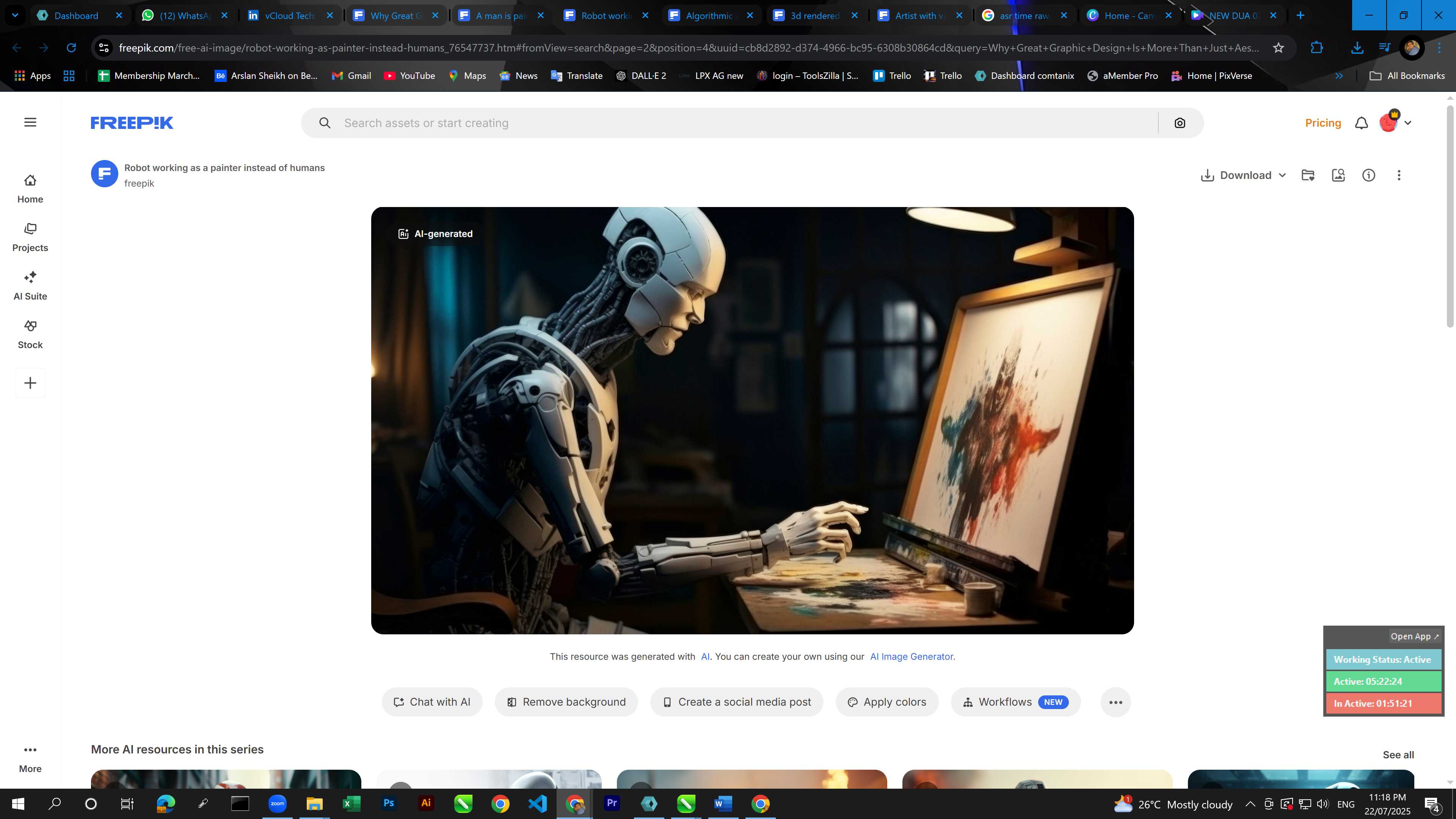Switch to the WhatsApp tab
Image resolution: width=1456 pixels, height=819 pixels.
(185, 15)
